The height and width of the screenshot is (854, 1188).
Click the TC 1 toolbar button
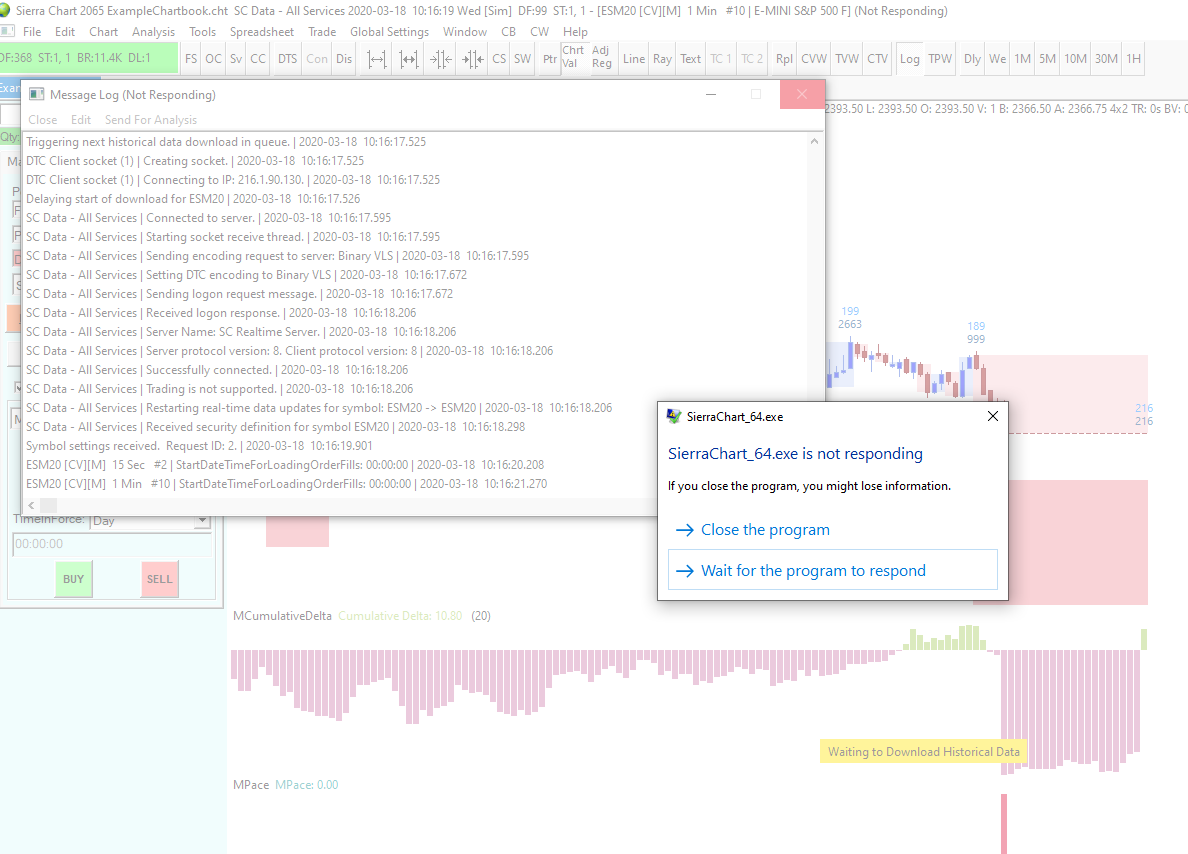point(721,58)
